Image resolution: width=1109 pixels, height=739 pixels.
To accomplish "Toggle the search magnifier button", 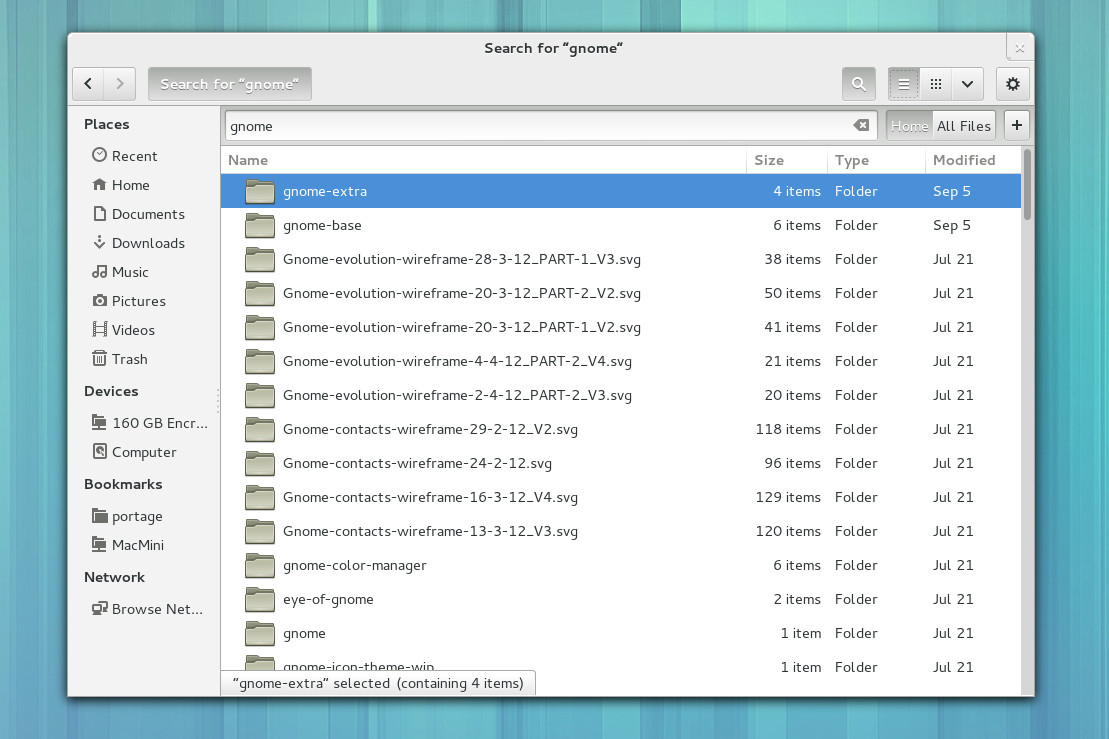I will pyautogui.click(x=859, y=84).
